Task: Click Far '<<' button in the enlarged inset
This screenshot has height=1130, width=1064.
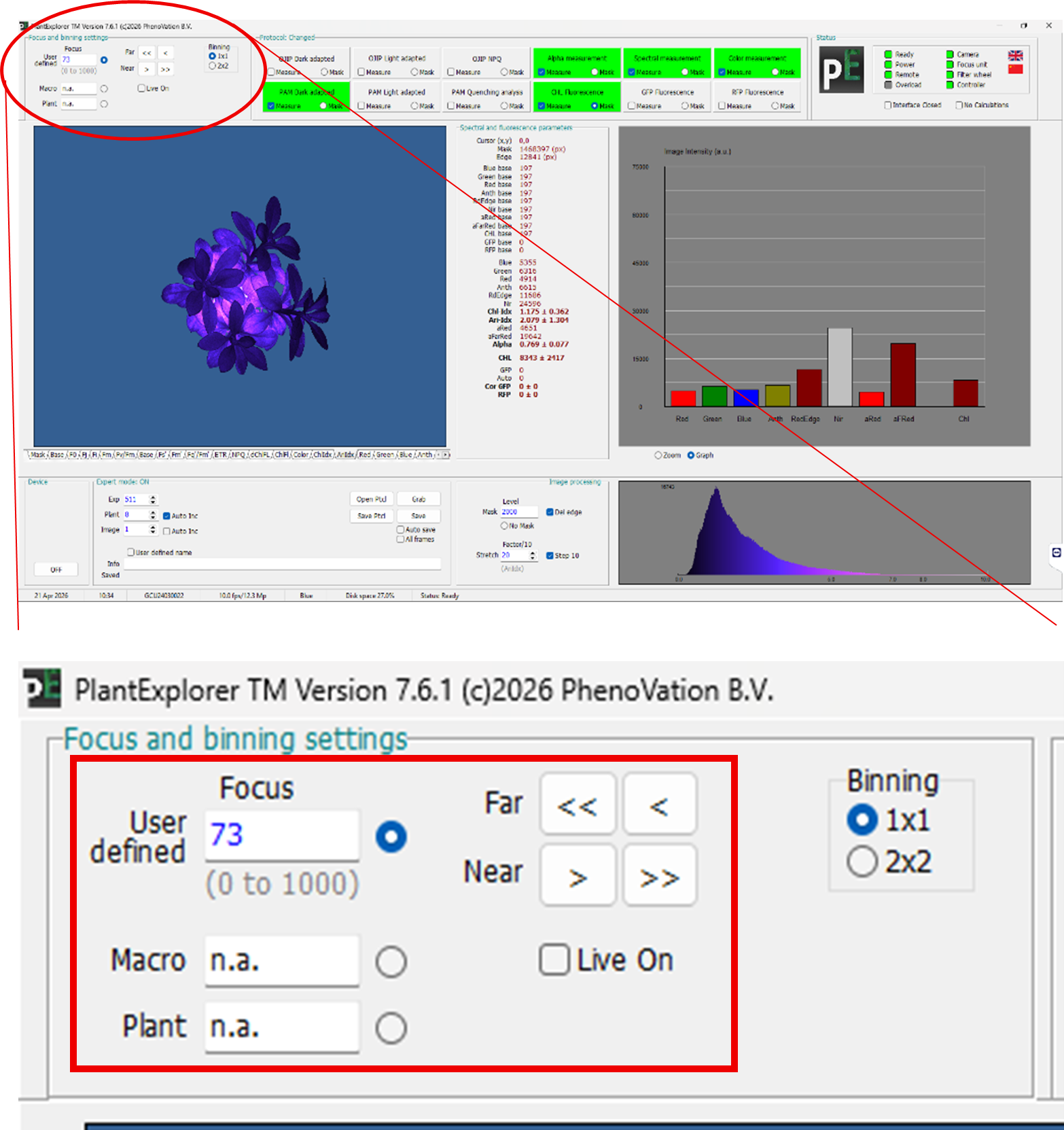Action: click(578, 804)
